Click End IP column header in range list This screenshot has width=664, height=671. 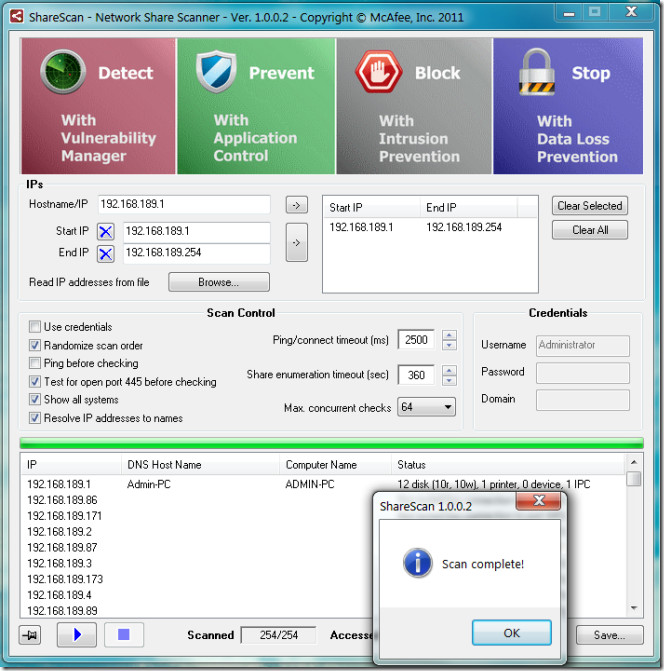pos(468,208)
